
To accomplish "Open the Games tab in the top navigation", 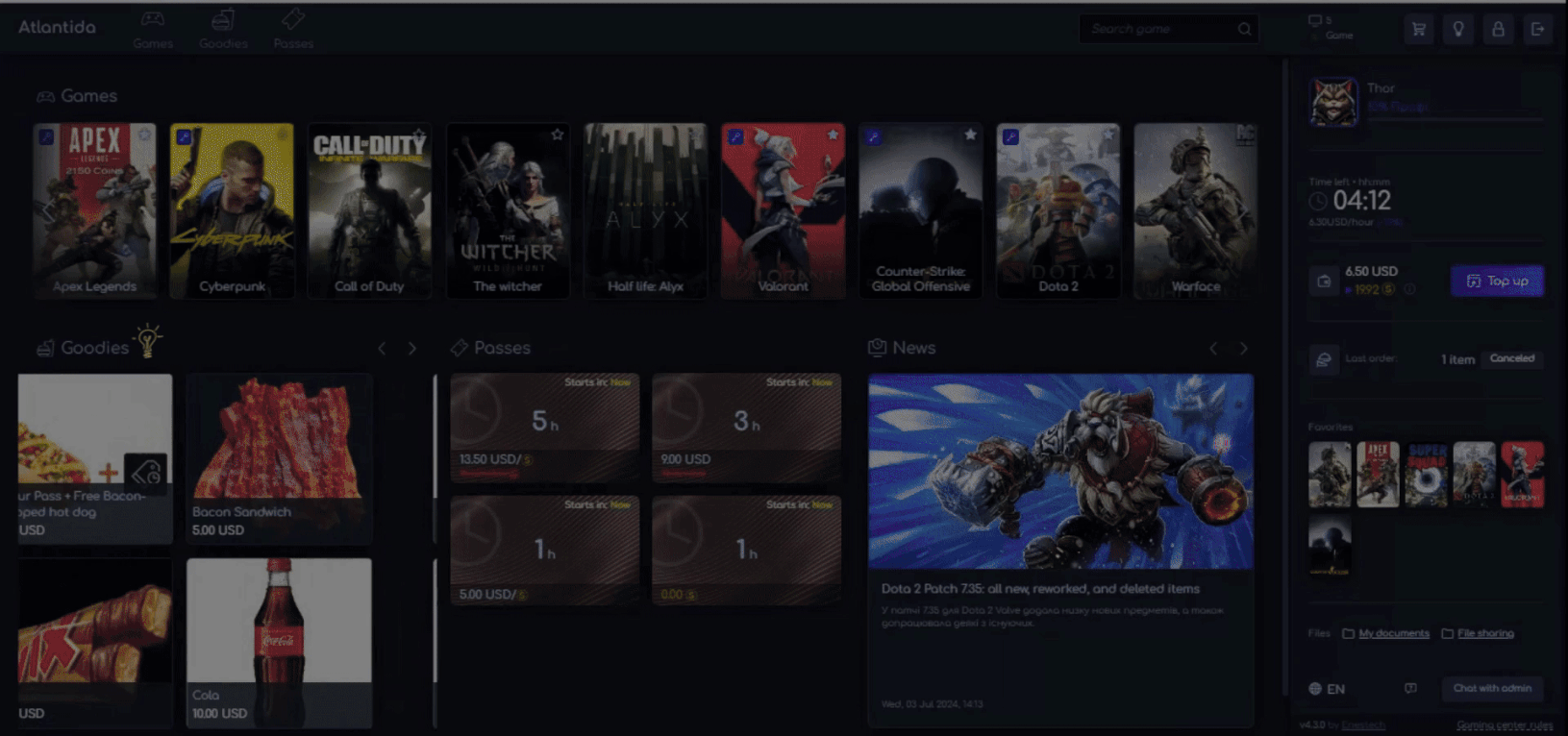I will pyautogui.click(x=153, y=29).
